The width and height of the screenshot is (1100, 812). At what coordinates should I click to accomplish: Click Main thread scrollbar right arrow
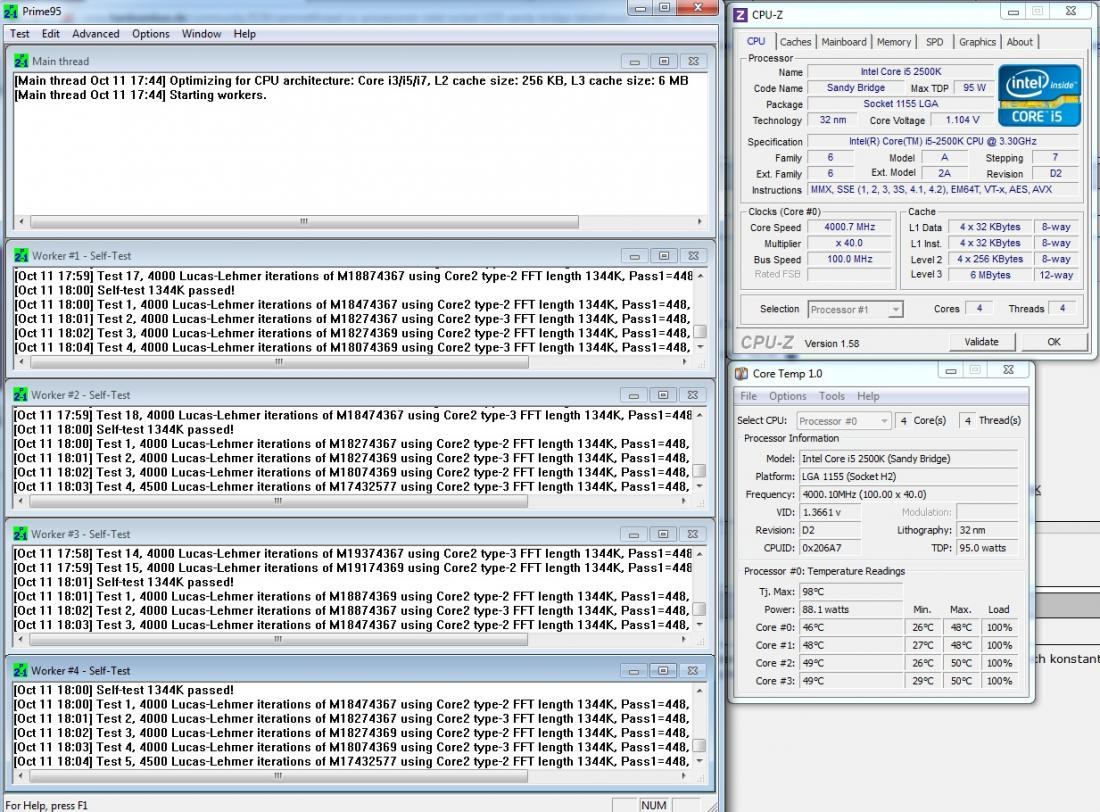[699, 221]
